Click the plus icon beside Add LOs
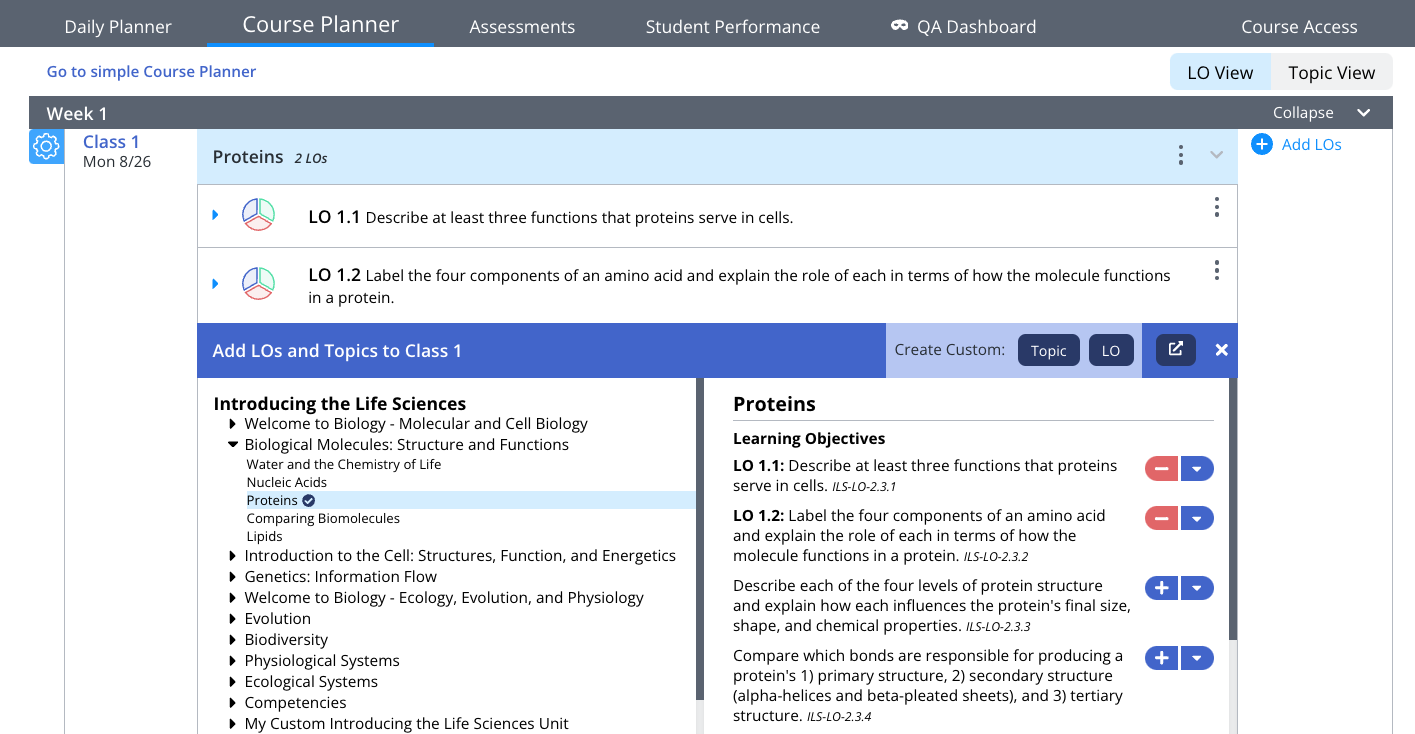Screen dimensions: 1415x734 (x=1262, y=144)
